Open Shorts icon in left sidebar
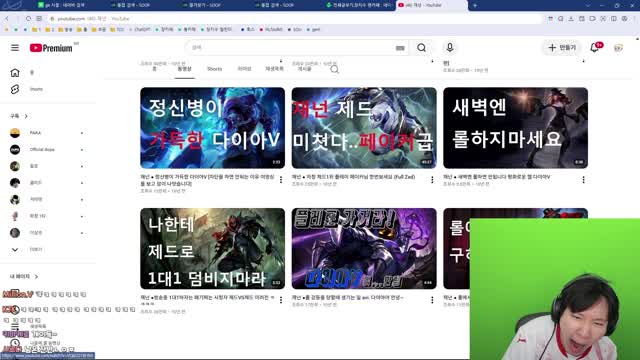This screenshot has width=640, height=360. coord(15,89)
